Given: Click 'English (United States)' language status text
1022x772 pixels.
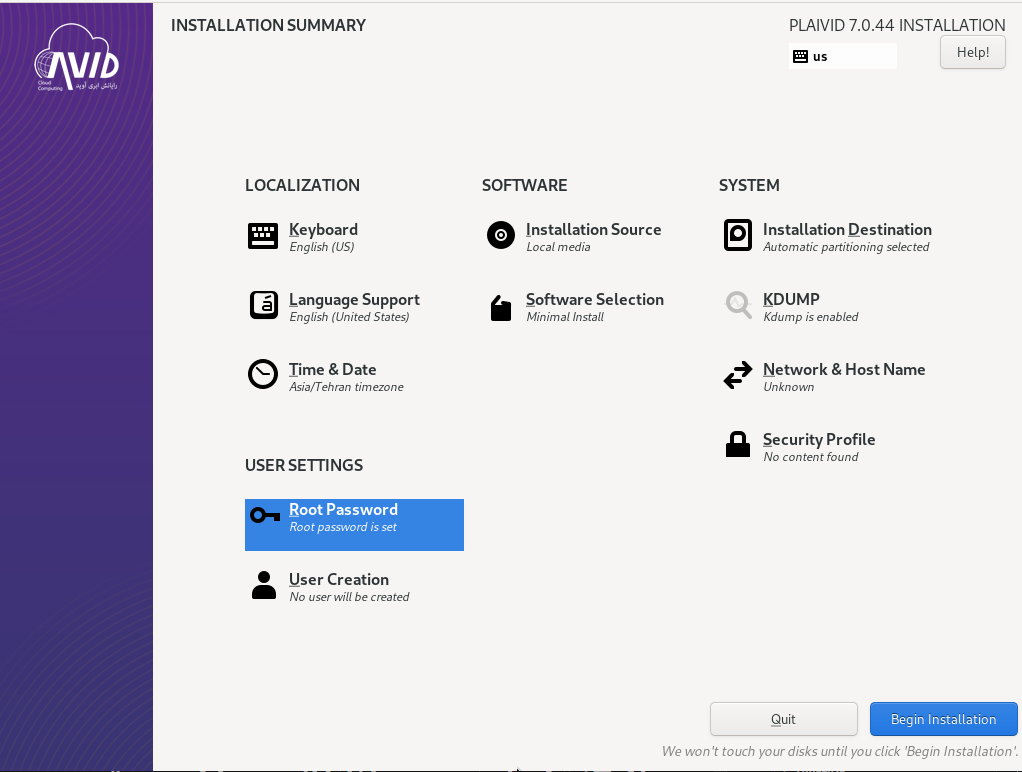Looking at the screenshot, I should 349,317.
